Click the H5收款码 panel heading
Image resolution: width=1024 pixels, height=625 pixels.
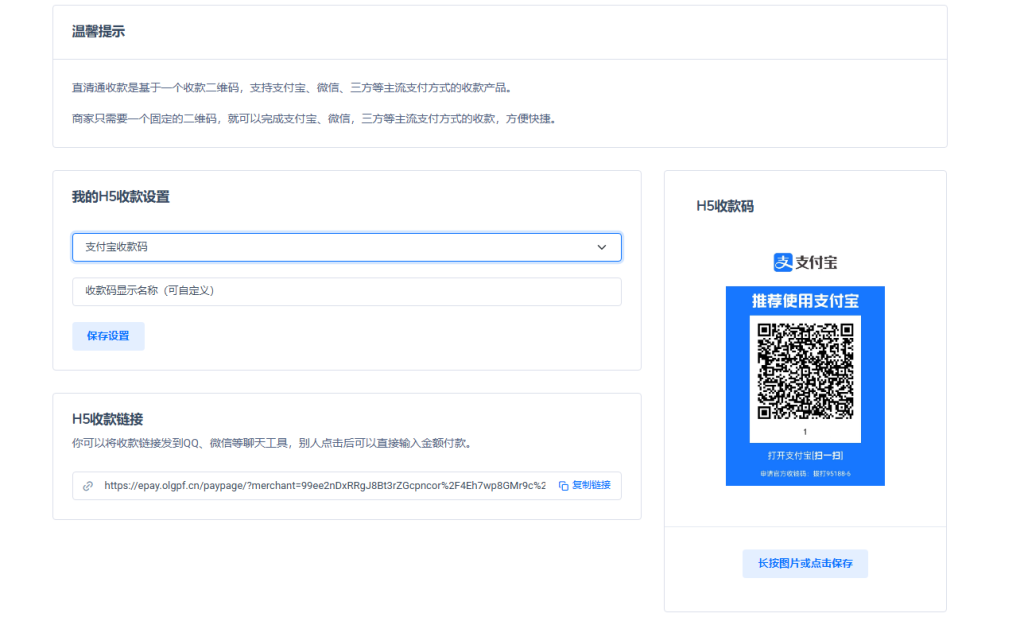725,206
